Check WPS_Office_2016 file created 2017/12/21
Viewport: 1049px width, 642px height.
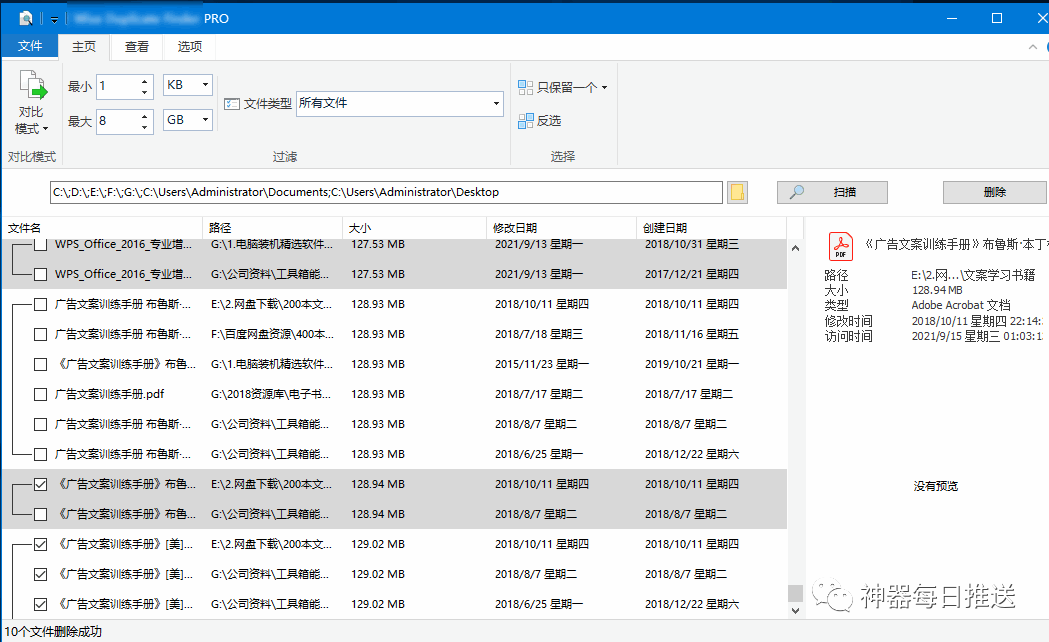click(x=40, y=274)
